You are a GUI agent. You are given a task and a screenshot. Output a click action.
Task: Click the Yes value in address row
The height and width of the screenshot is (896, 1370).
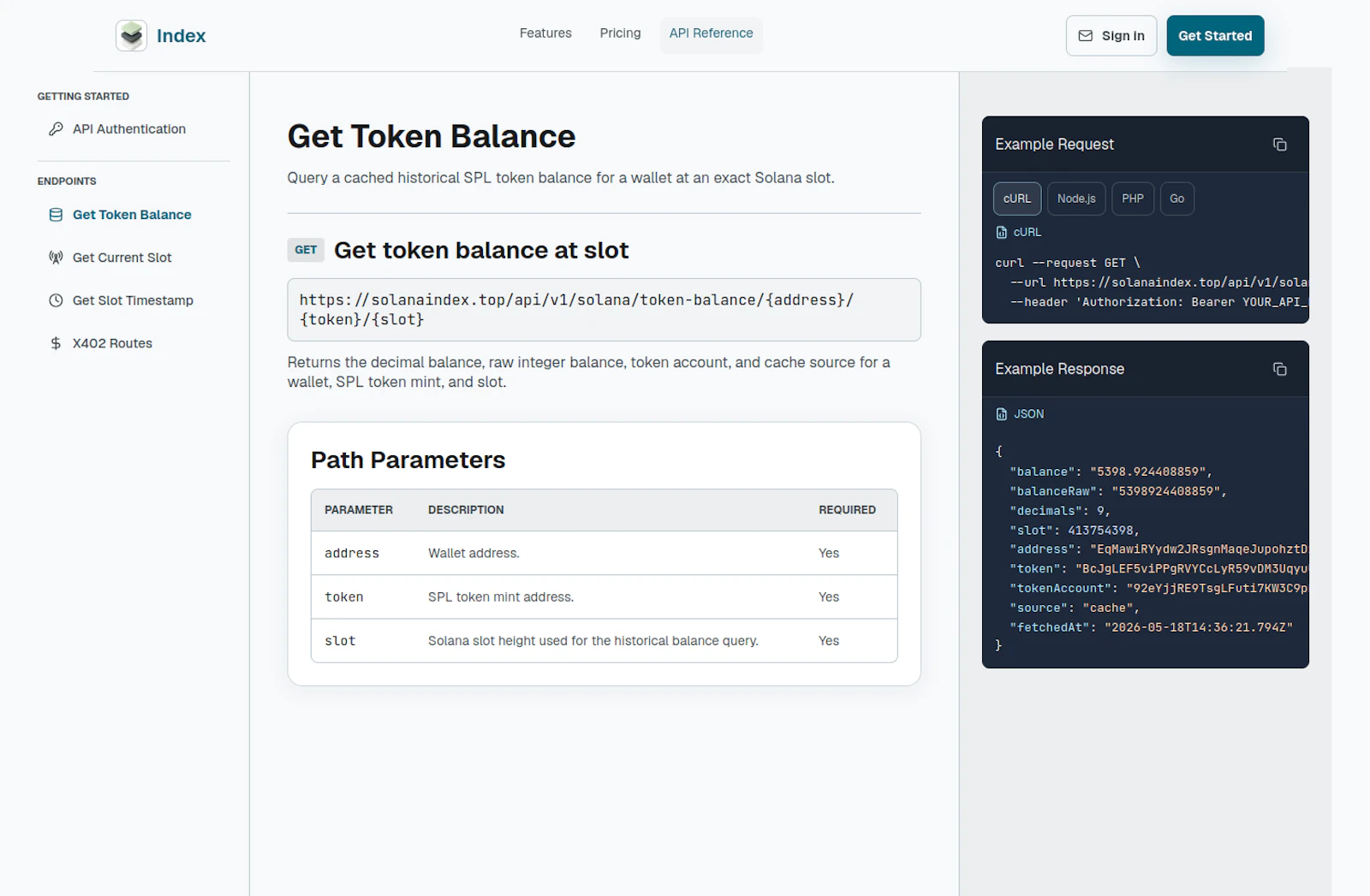(x=829, y=554)
